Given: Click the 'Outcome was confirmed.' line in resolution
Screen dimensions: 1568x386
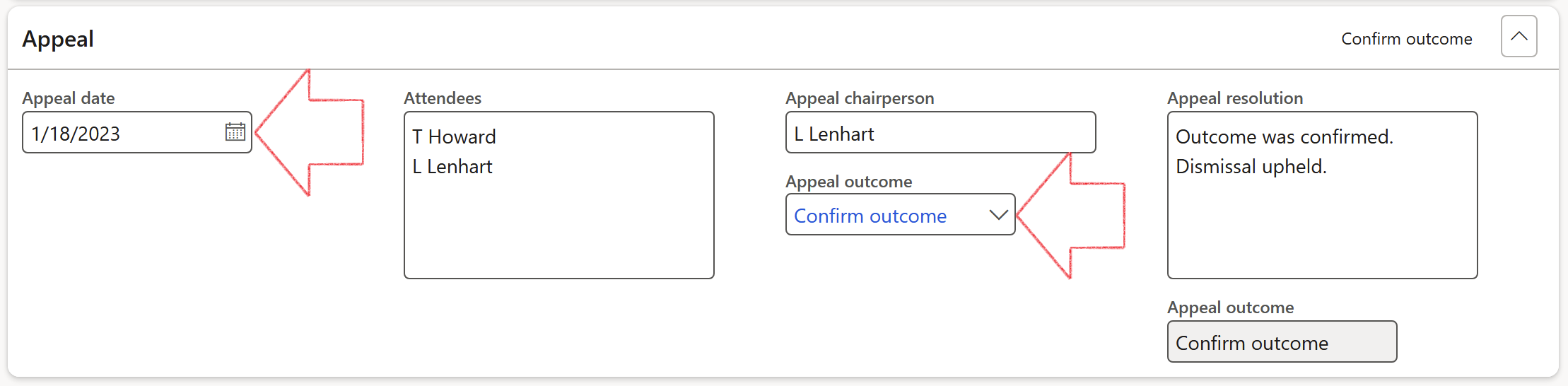Looking at the screenshot, I should click(1284, 136).
